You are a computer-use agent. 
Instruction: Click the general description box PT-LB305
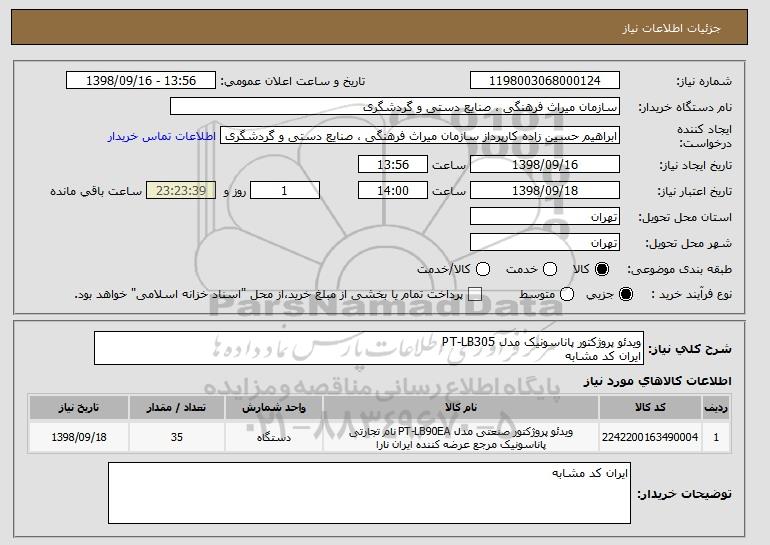point(369,348)
